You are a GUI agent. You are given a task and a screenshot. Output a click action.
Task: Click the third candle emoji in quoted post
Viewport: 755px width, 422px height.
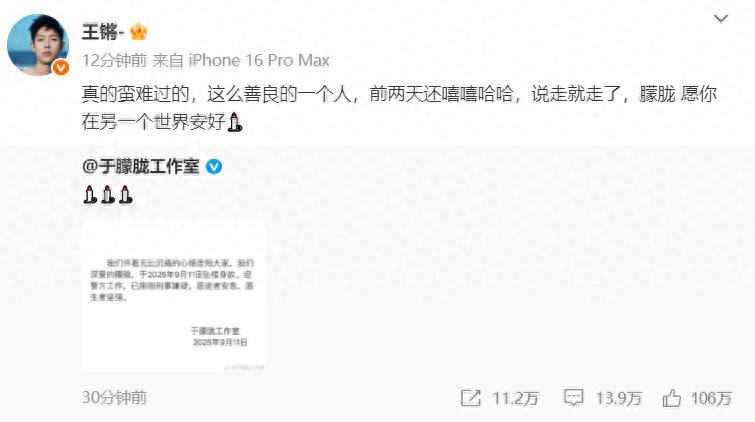tap(125, 194)
